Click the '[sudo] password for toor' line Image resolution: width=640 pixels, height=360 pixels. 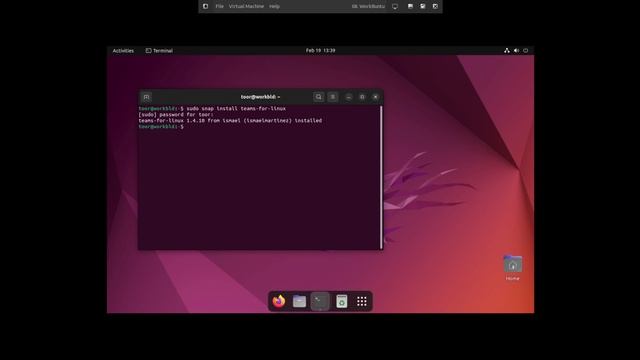click(x=176, y=115)
